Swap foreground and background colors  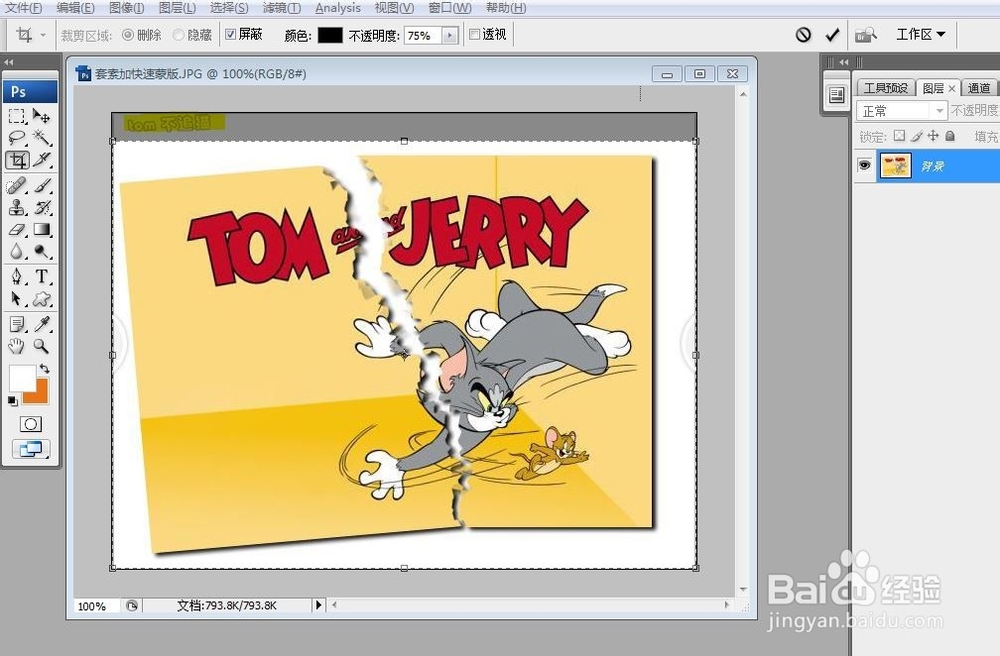click(44, 368)
